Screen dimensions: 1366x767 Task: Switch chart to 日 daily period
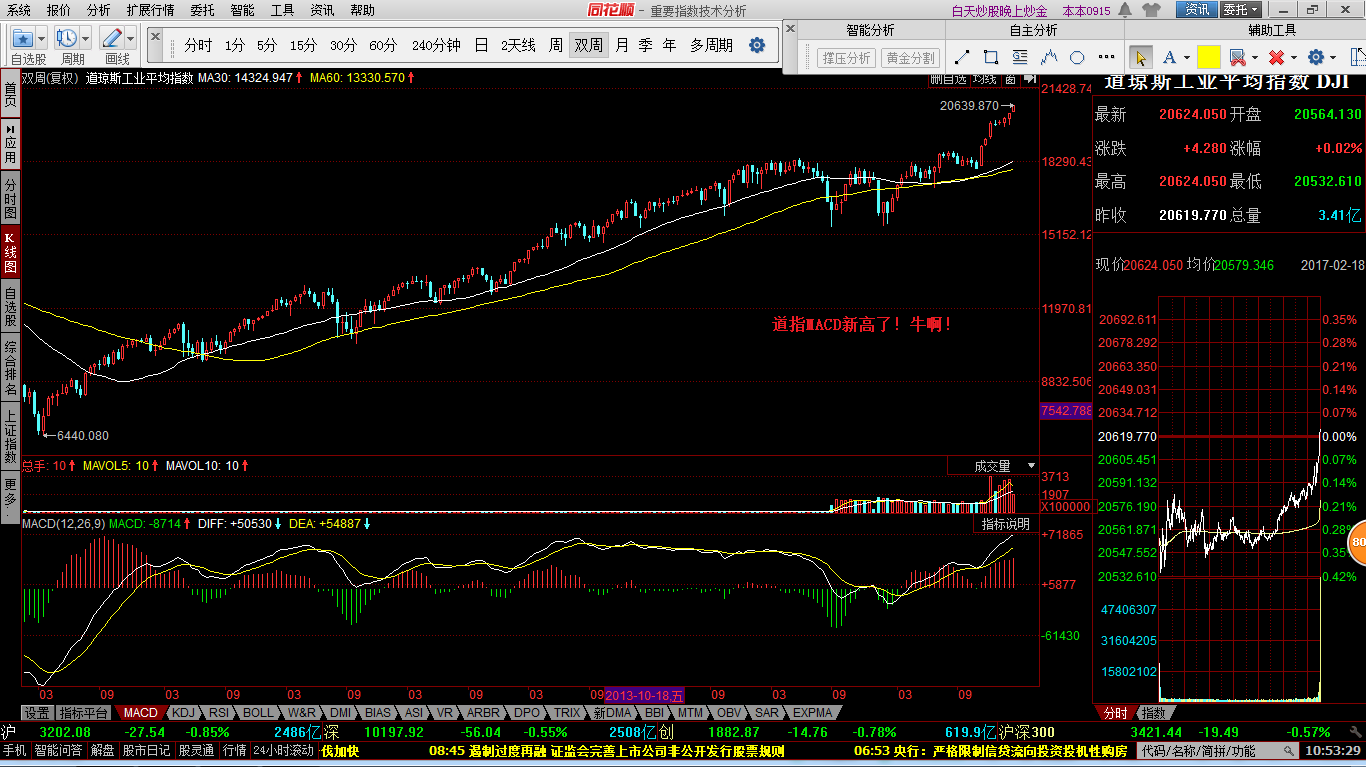pyautogui.click(x=481, y=45)
